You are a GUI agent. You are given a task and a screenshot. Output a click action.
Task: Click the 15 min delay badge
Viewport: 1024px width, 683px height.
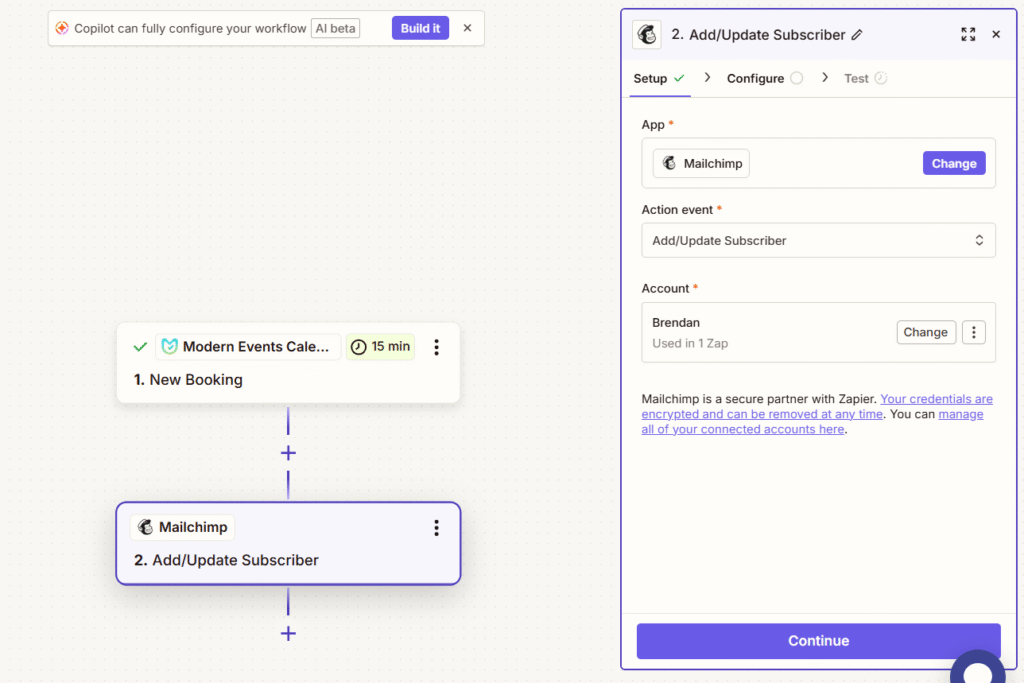[380, 346]
